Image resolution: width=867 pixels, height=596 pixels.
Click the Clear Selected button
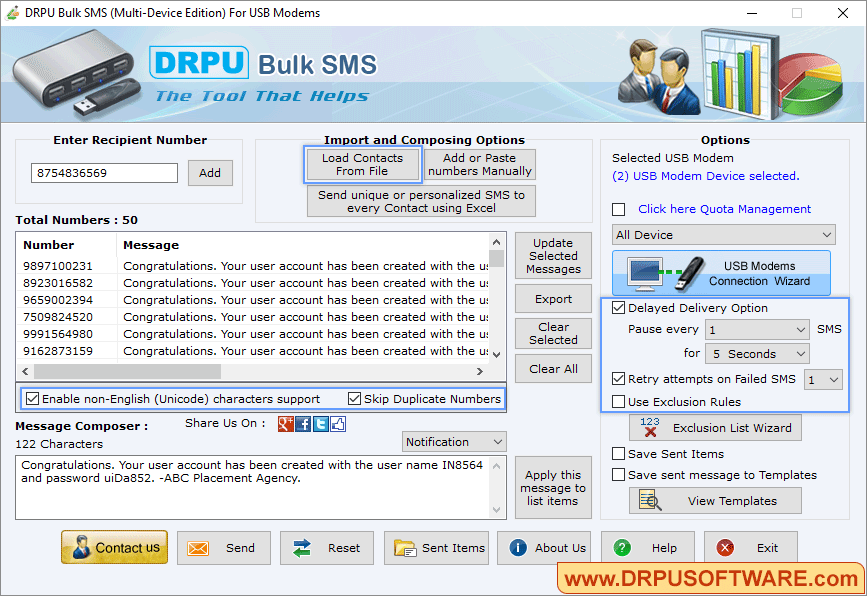[x=553, y=333]
